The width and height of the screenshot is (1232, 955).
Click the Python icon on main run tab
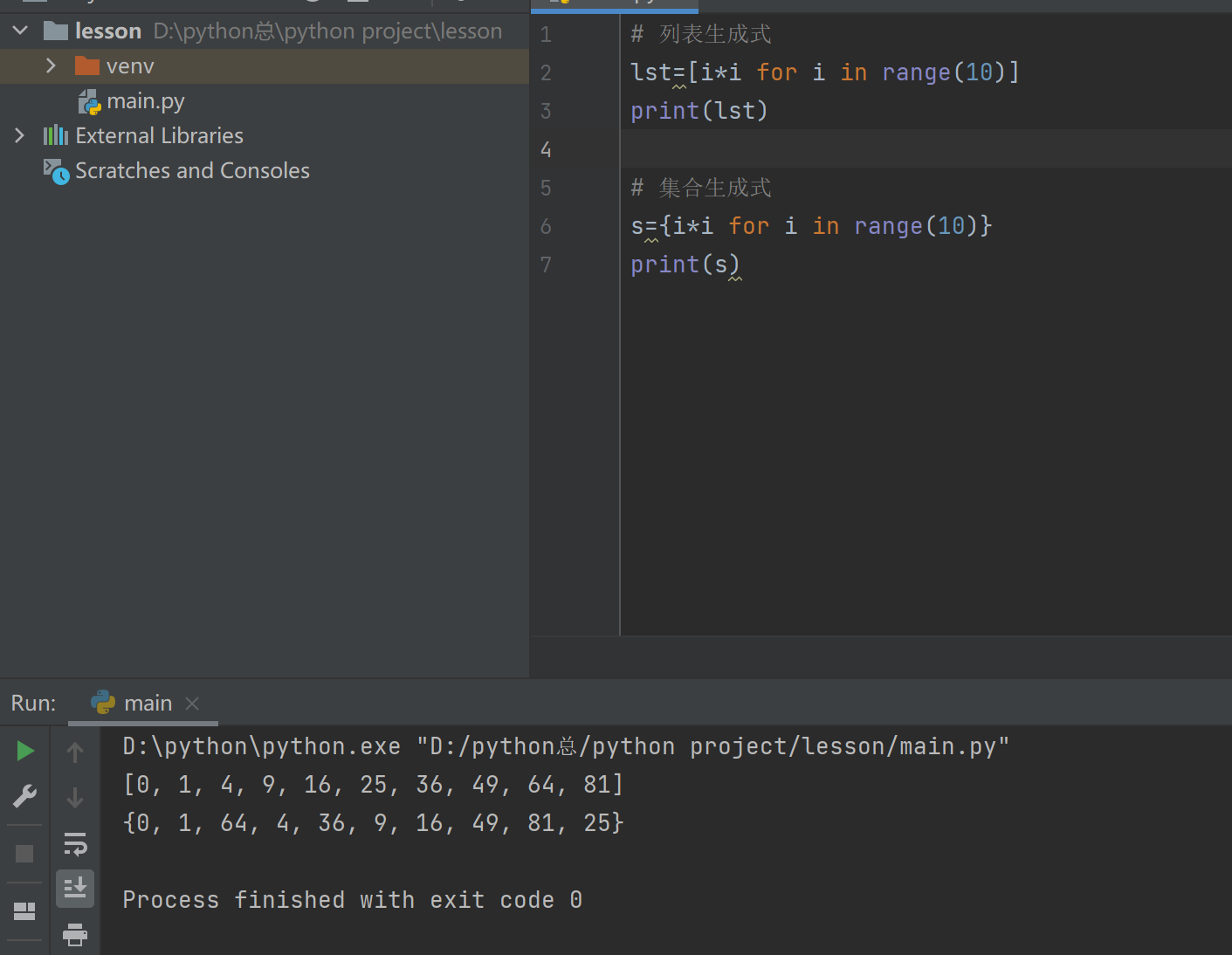pos(103,703)
